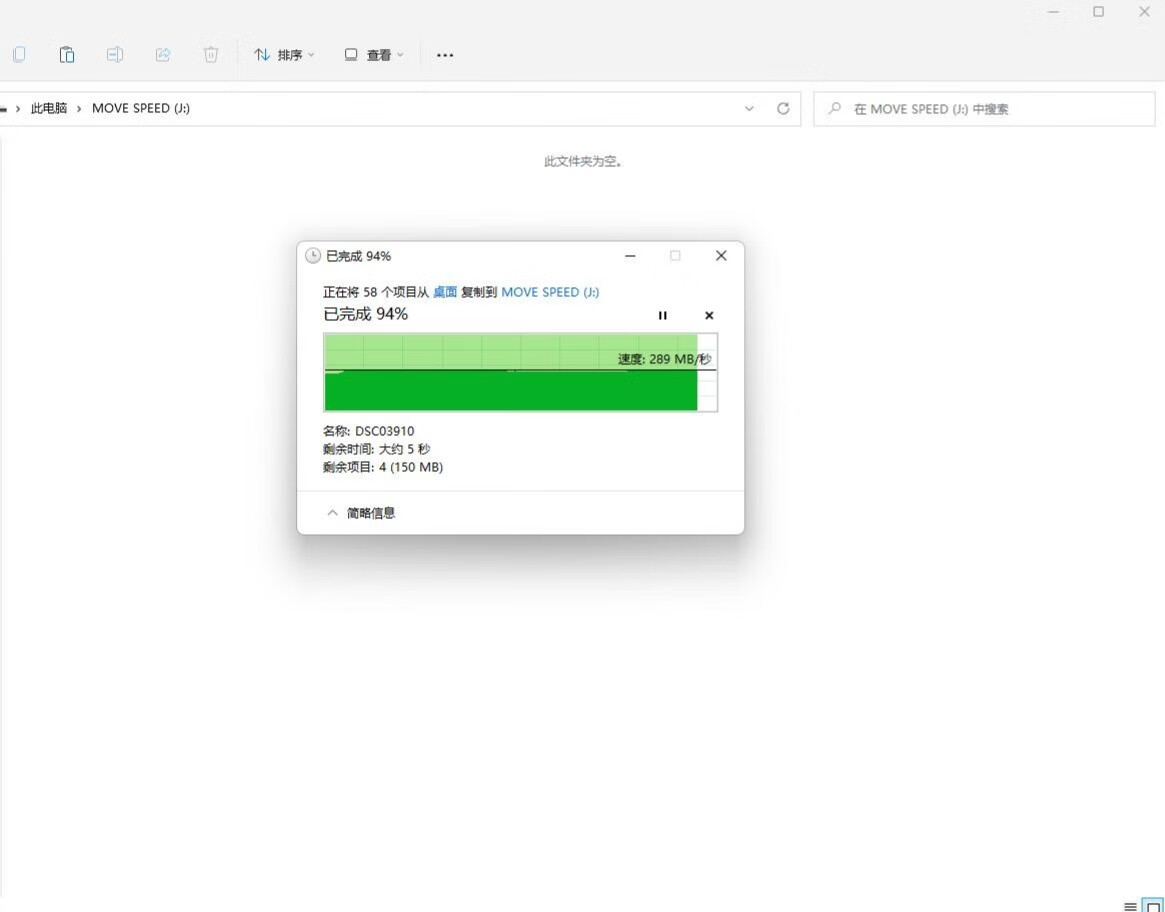The width and height of the screenshot is (1165, 912).
Task: Click the share icon in toolbar
Action: coord(163,54)
